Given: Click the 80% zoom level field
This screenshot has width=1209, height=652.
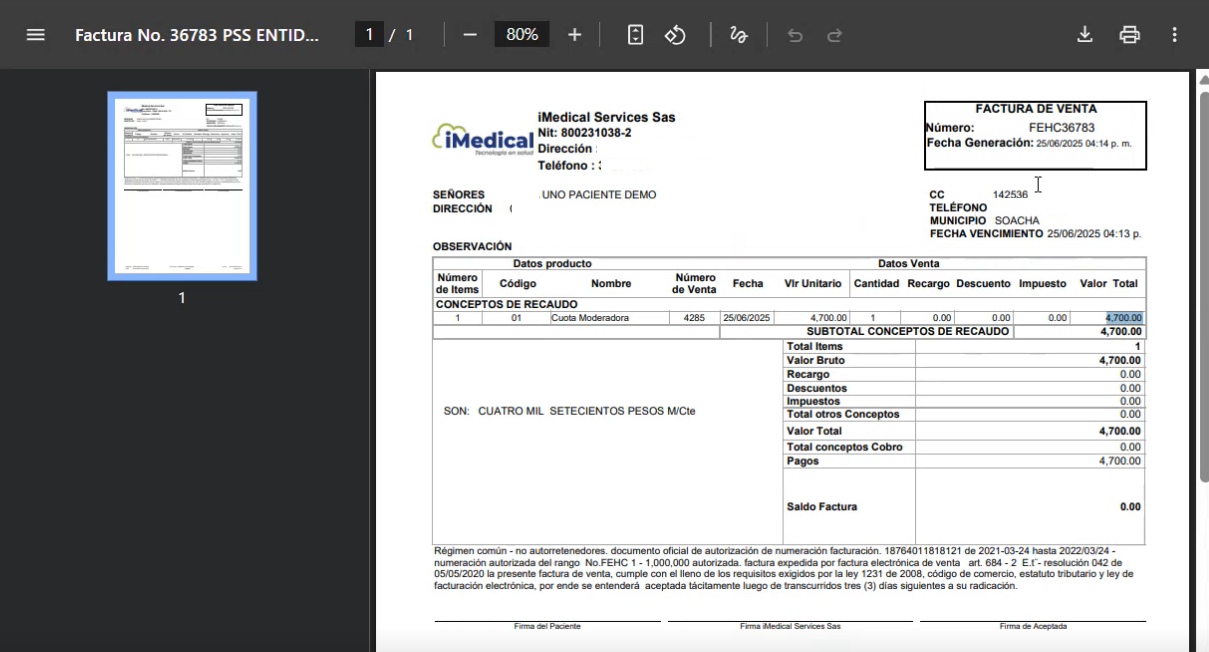Looking at the screenshot, I should pyautogui.click(x=522, y=34).
